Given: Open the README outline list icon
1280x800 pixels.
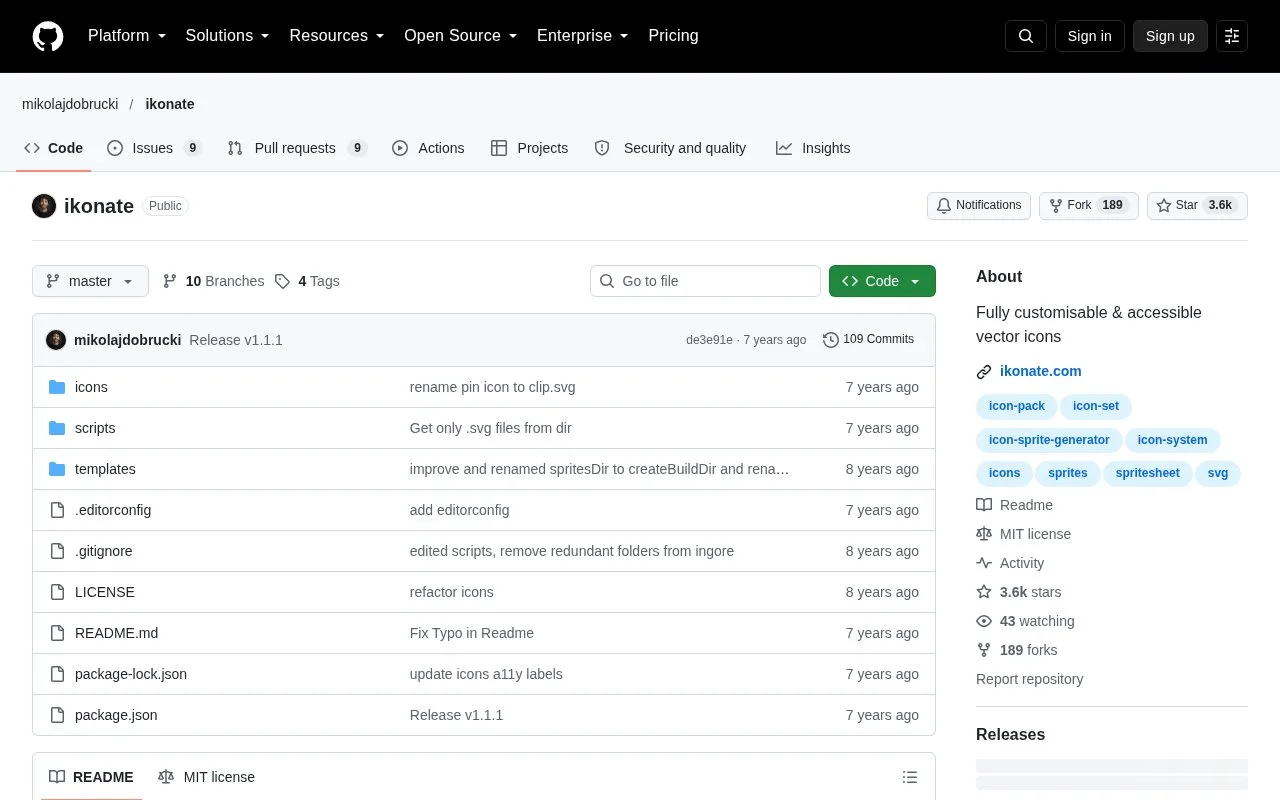Looking at the screenshot, I should [x=910, y=777].
